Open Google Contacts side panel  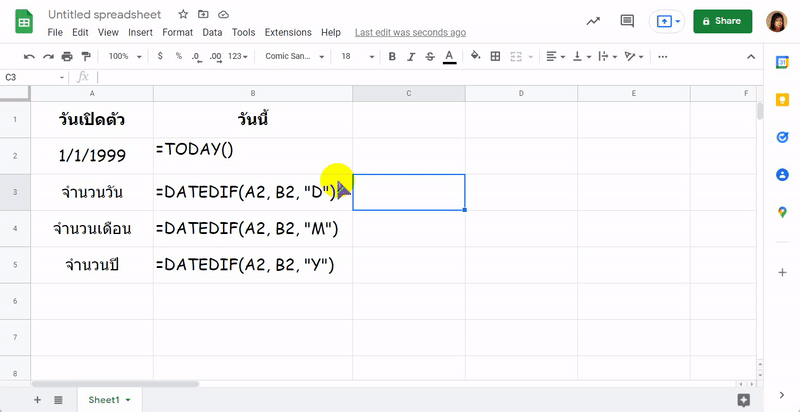point(782,175)
